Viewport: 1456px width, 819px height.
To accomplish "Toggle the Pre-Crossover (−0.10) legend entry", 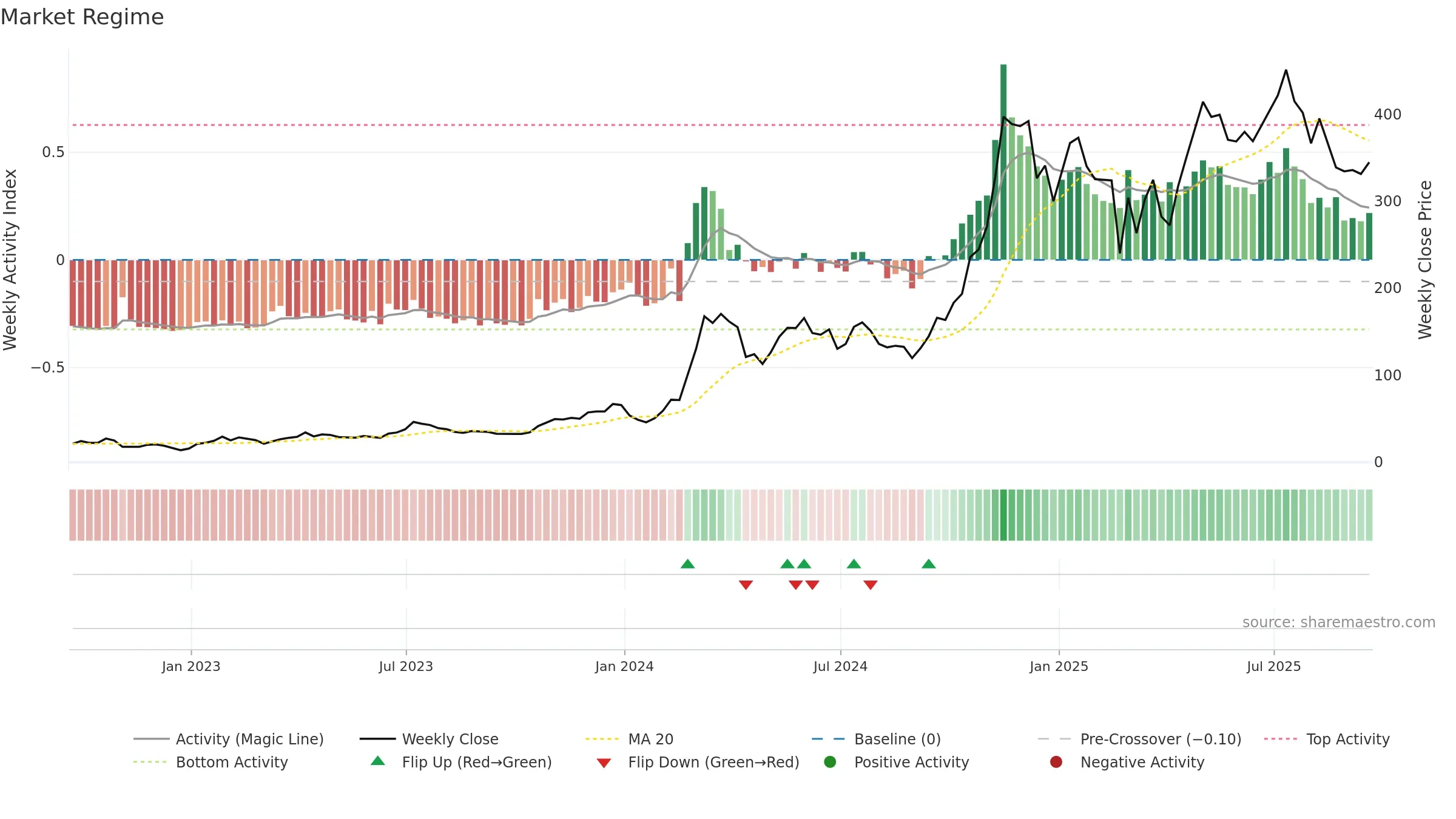I will click(1139, 739).
